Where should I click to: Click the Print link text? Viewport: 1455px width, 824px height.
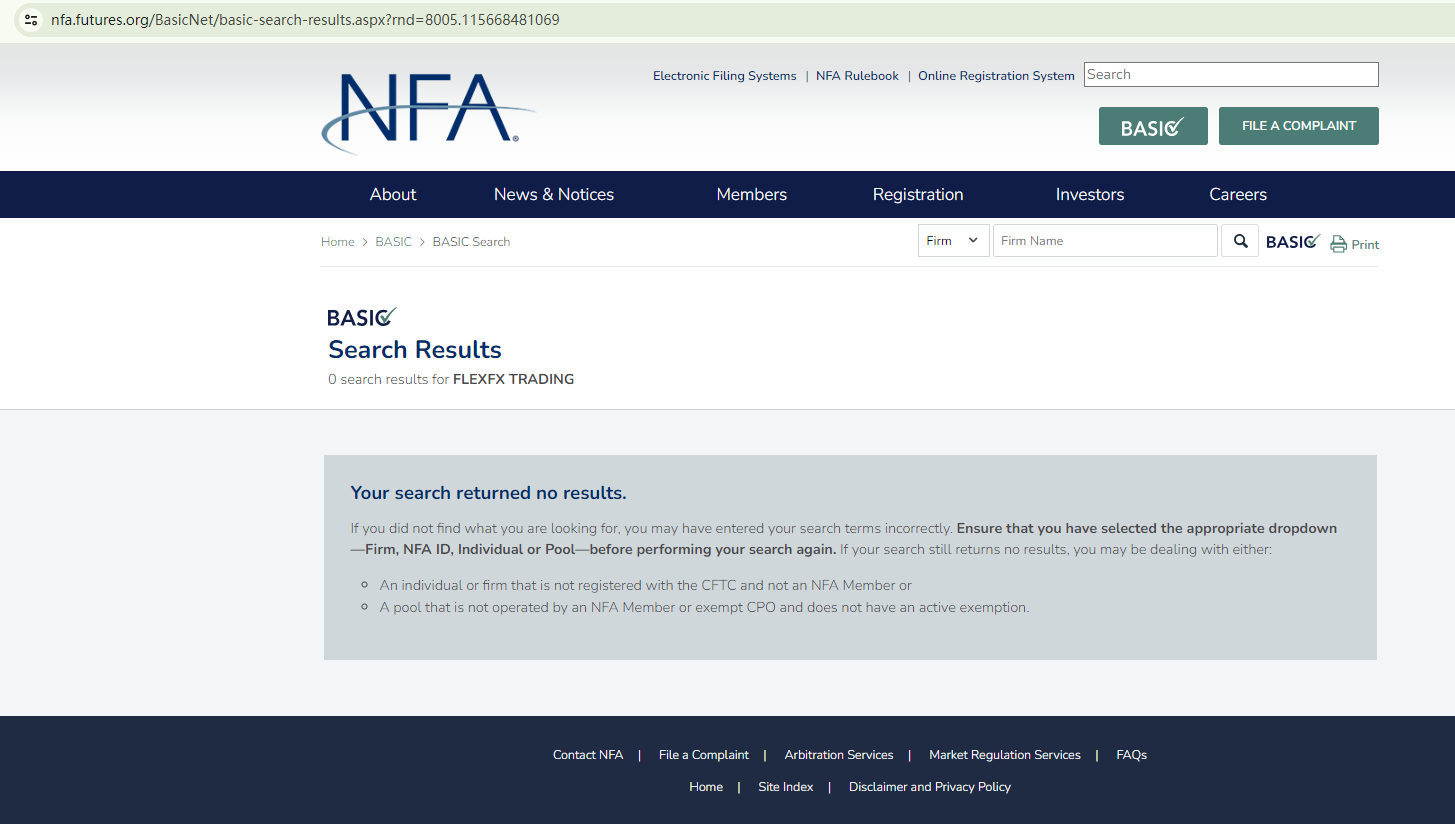pos(1365,245)
